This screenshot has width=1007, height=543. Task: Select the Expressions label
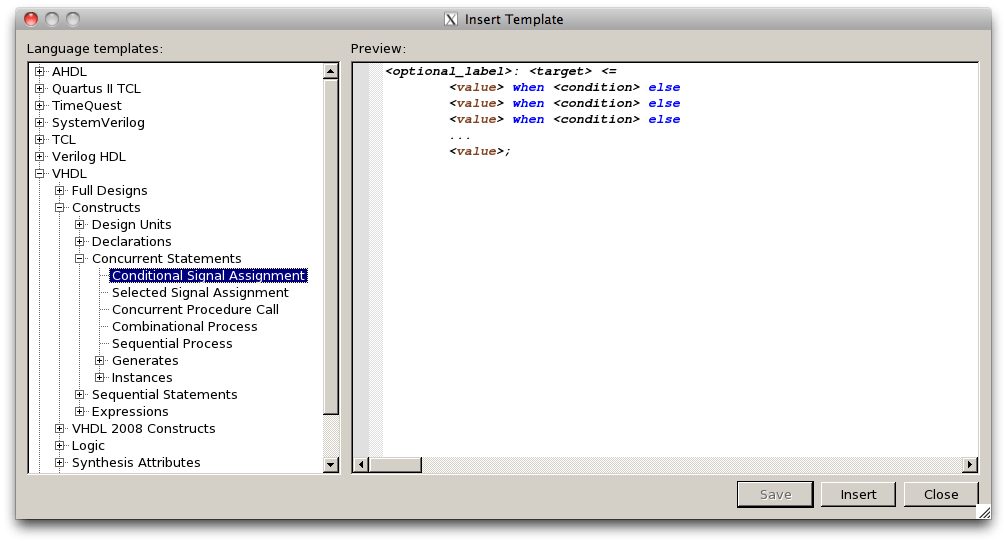pyautogui.click(x=130, y=411)
